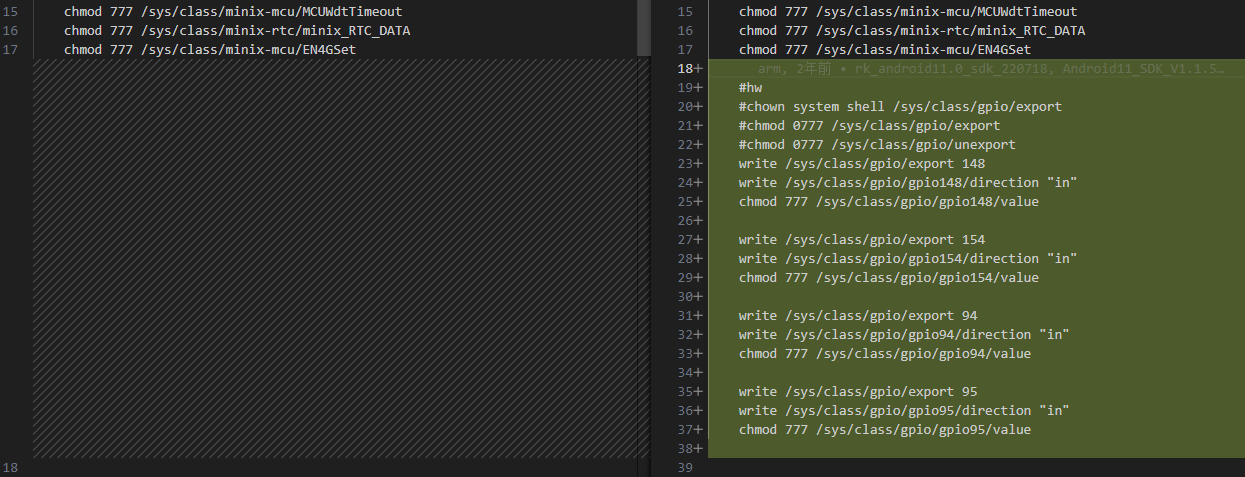Click added line number 19+ in right gutter
Image resolution: width=1245 pixels, height=477 pixels.
click(690, 88)
